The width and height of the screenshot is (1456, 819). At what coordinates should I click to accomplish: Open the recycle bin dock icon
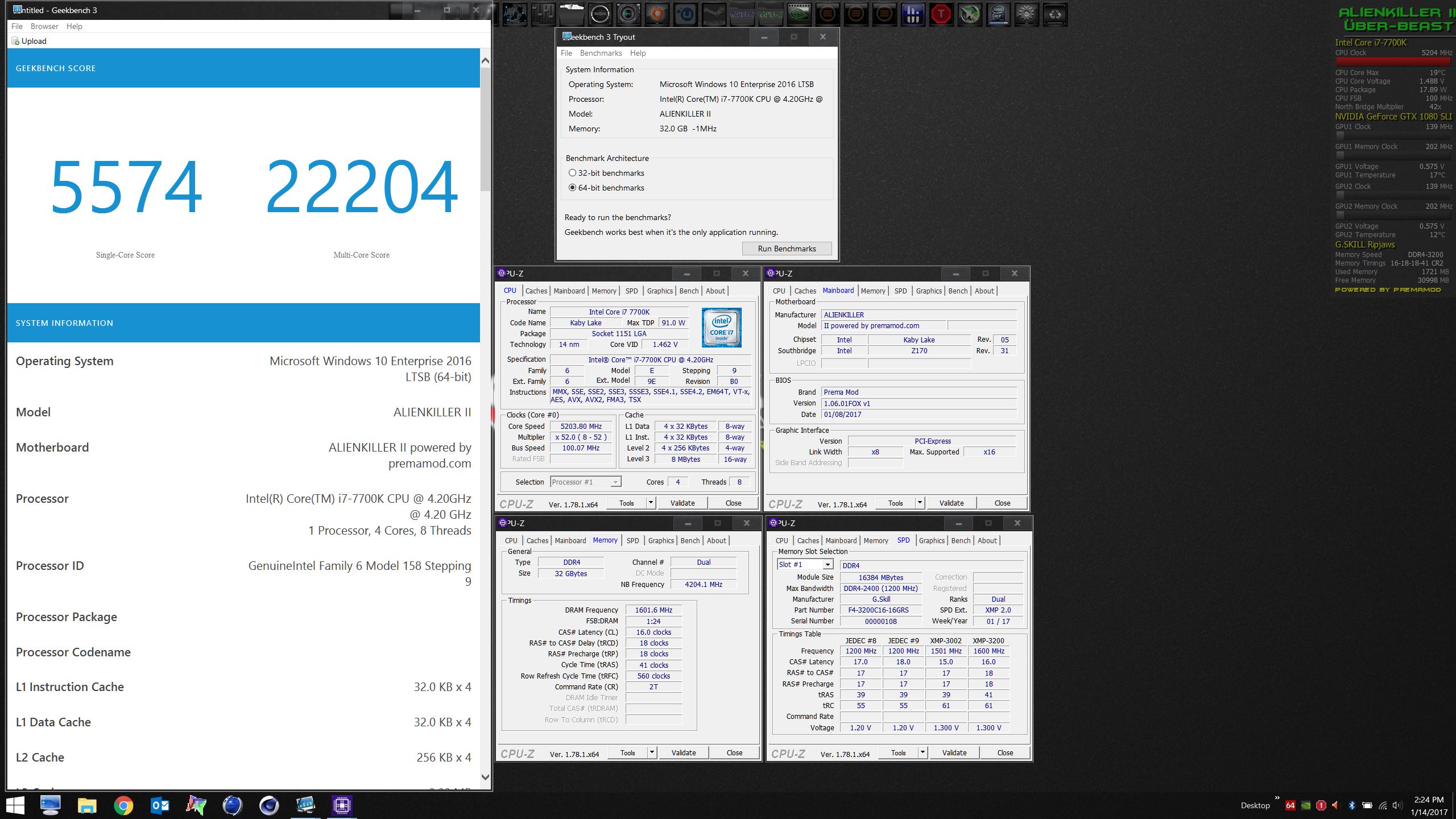1055,14
